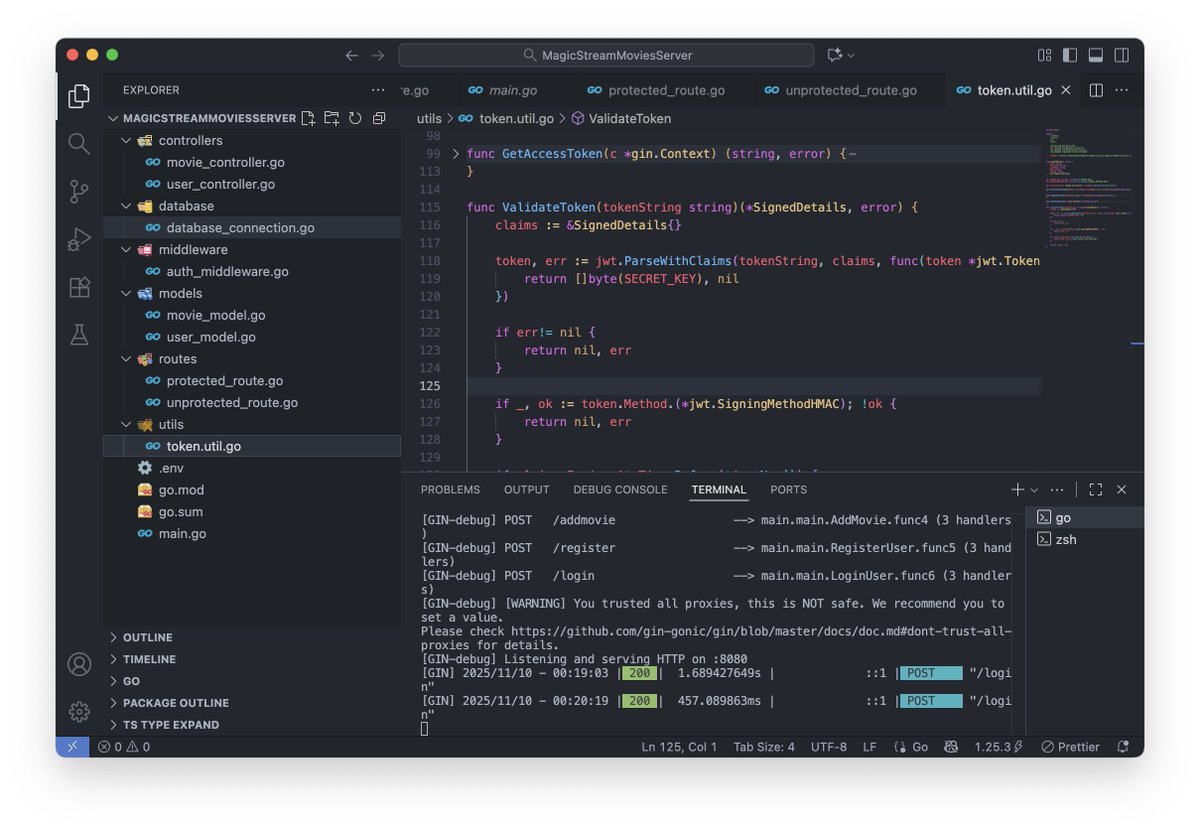Image resolution: width=1200 pixels, height=831 pixels.
Task: Toggle the primary side bar visibility
Action: pos(1070,55)
